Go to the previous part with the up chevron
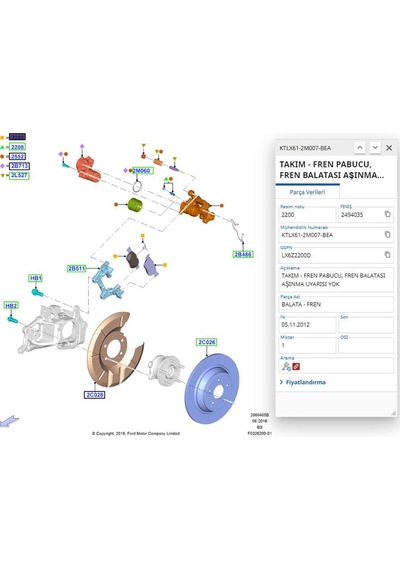Viewport: 400px width, 570px height. [x=360, y=148]
